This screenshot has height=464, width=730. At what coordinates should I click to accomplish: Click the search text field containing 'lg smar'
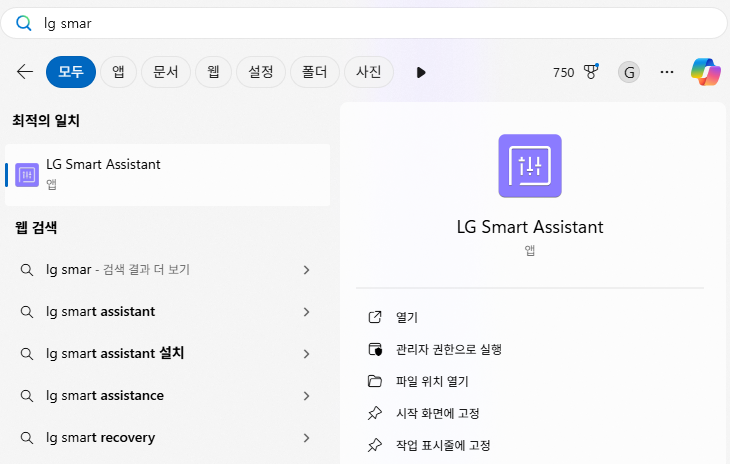click(364, 23)
